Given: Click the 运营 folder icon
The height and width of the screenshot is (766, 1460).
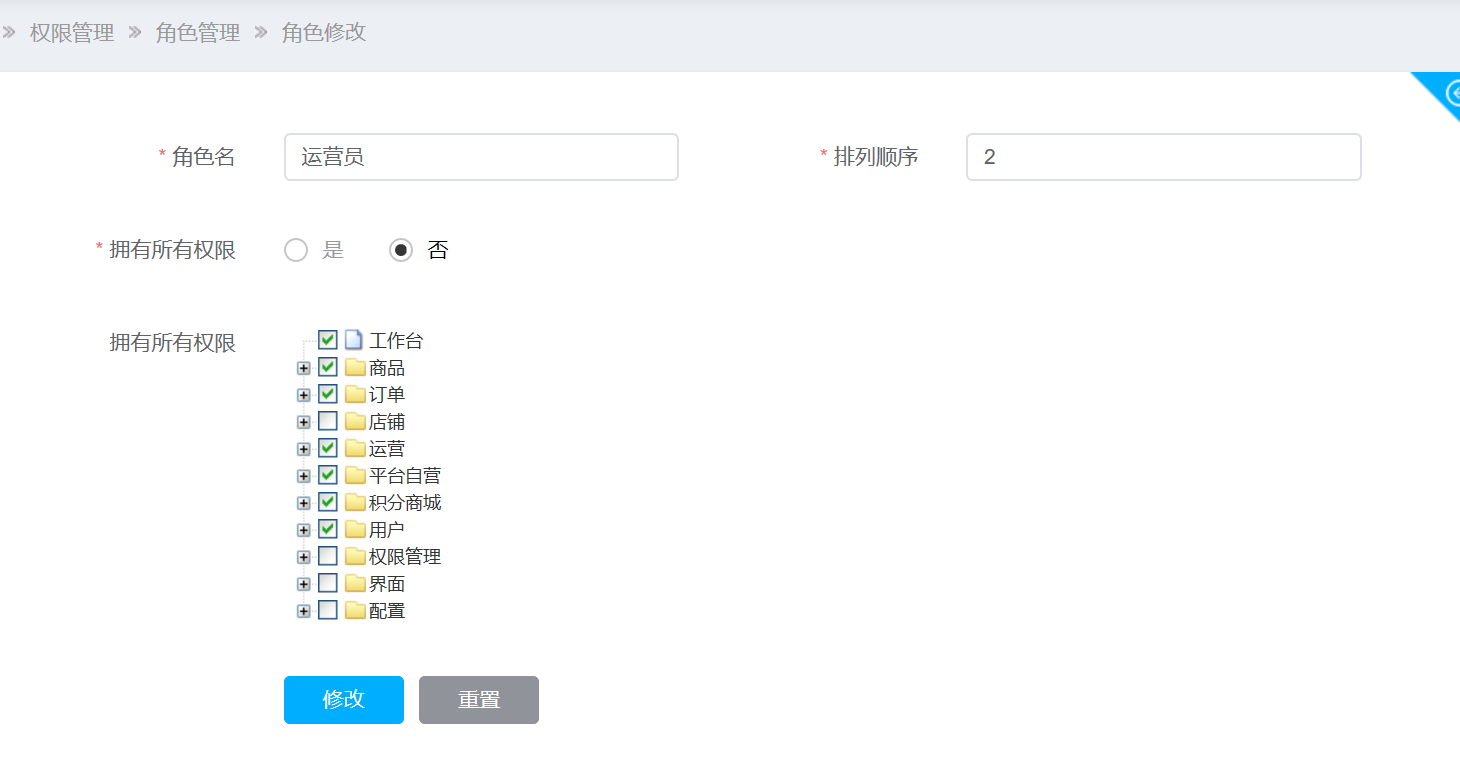Looking at the screenshot, I should tap(355, 448).
